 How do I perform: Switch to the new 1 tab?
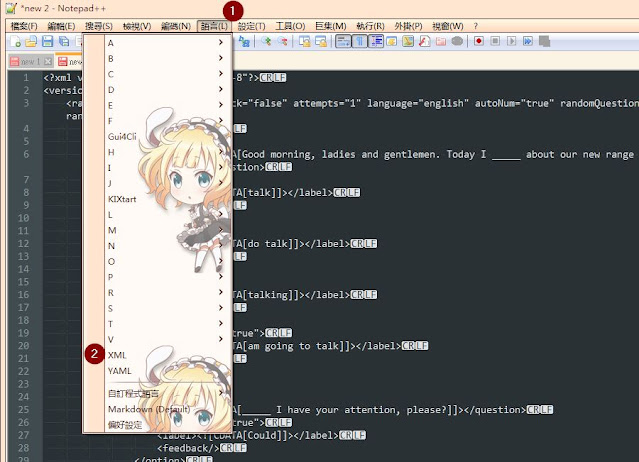[30, 62]
